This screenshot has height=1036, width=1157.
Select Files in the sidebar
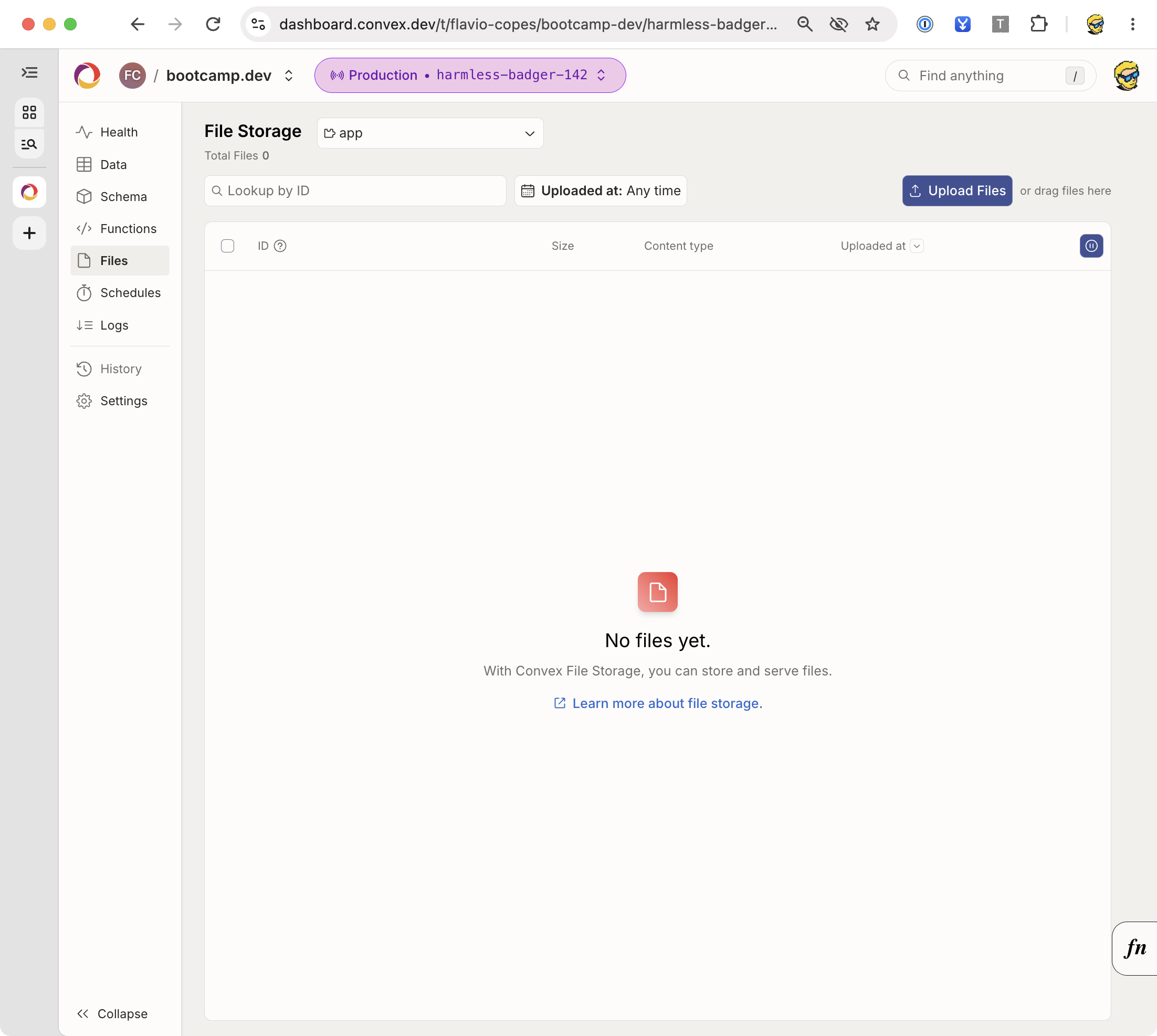[x=120, y=261]
